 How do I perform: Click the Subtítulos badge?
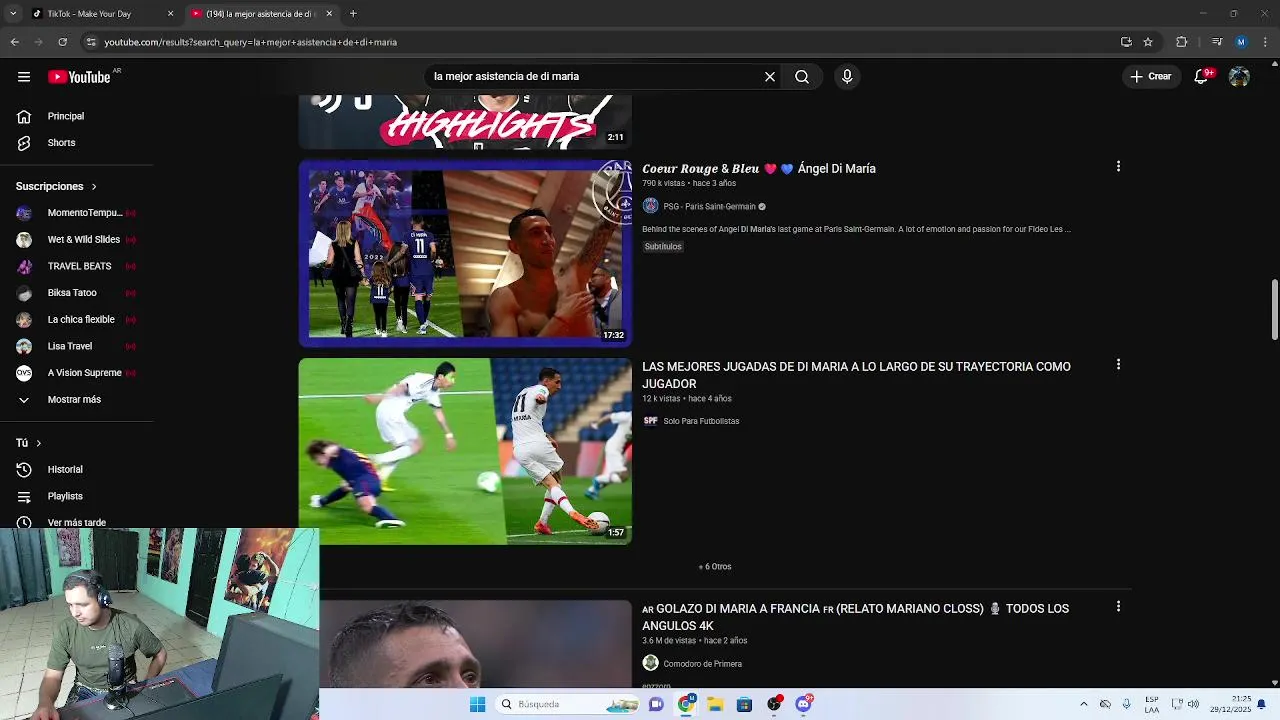click(663, 247)
